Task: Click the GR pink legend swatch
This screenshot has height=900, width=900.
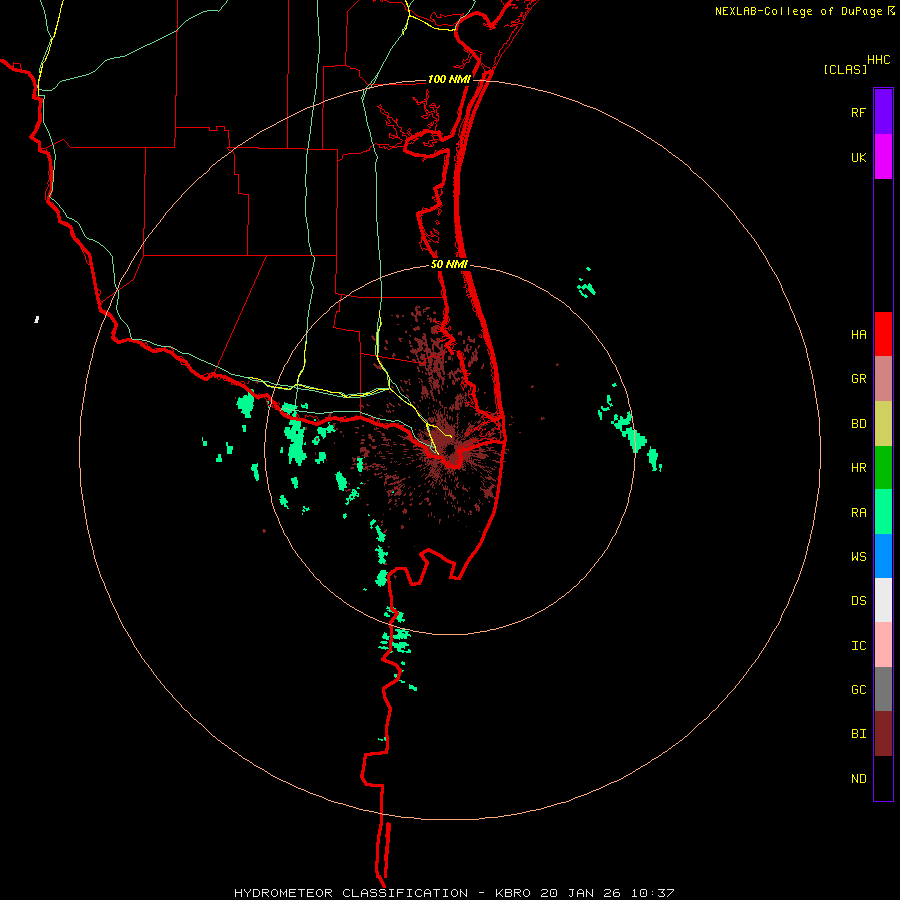Action: pos(883,379)
